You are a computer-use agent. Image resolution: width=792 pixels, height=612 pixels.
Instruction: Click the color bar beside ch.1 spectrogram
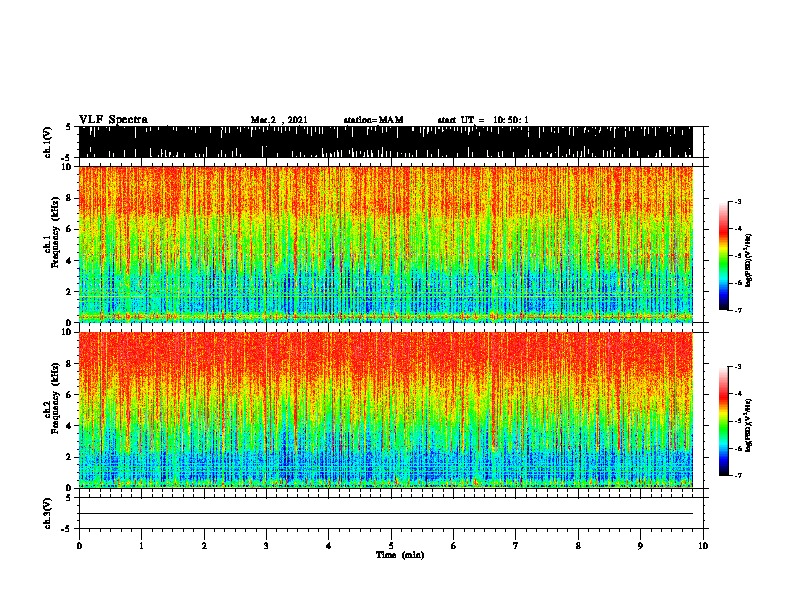[x=723, y=256]
